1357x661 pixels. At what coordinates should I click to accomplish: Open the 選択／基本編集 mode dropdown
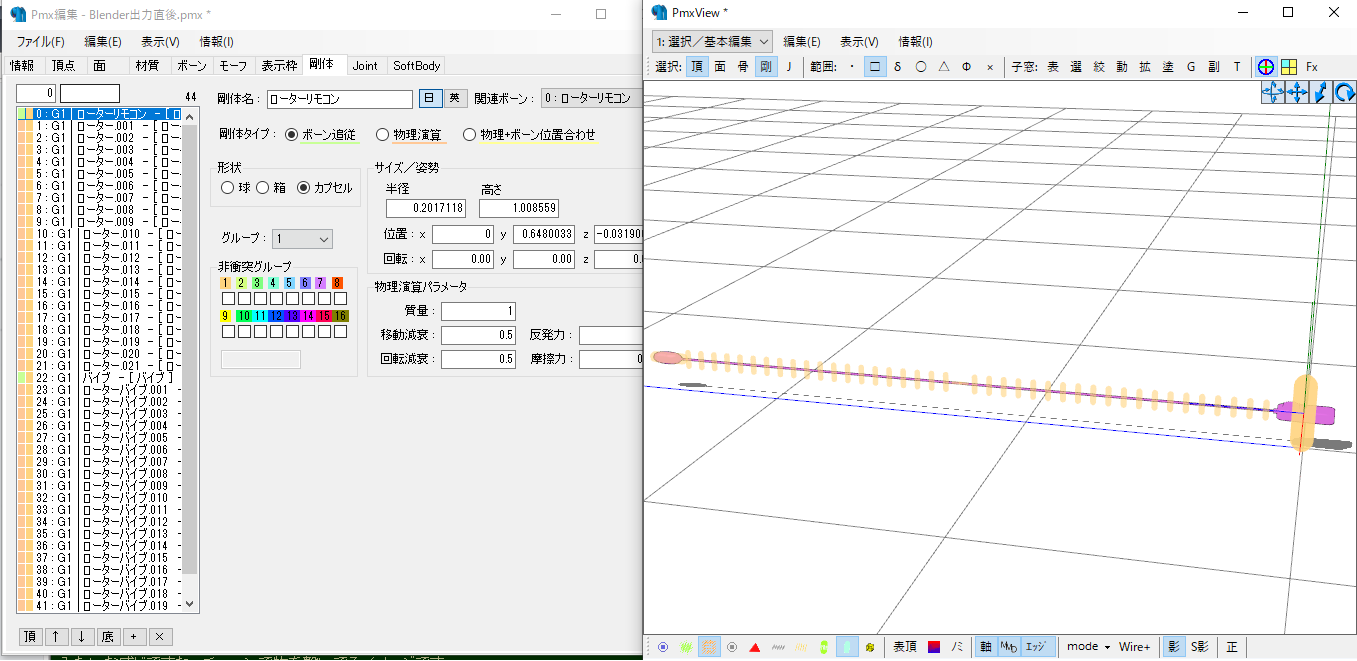(x=712, y=41)
